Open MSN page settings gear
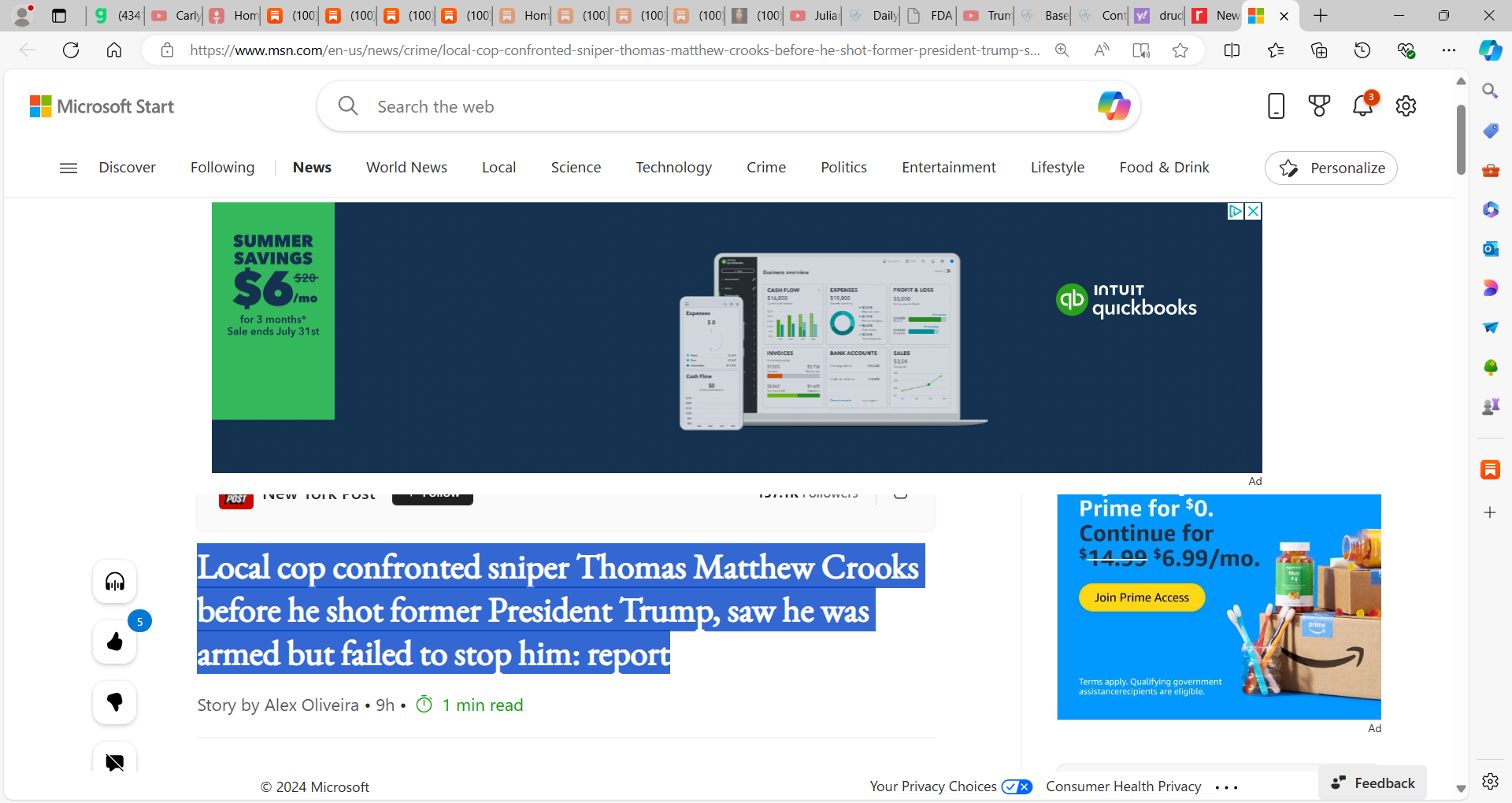 1406,105
